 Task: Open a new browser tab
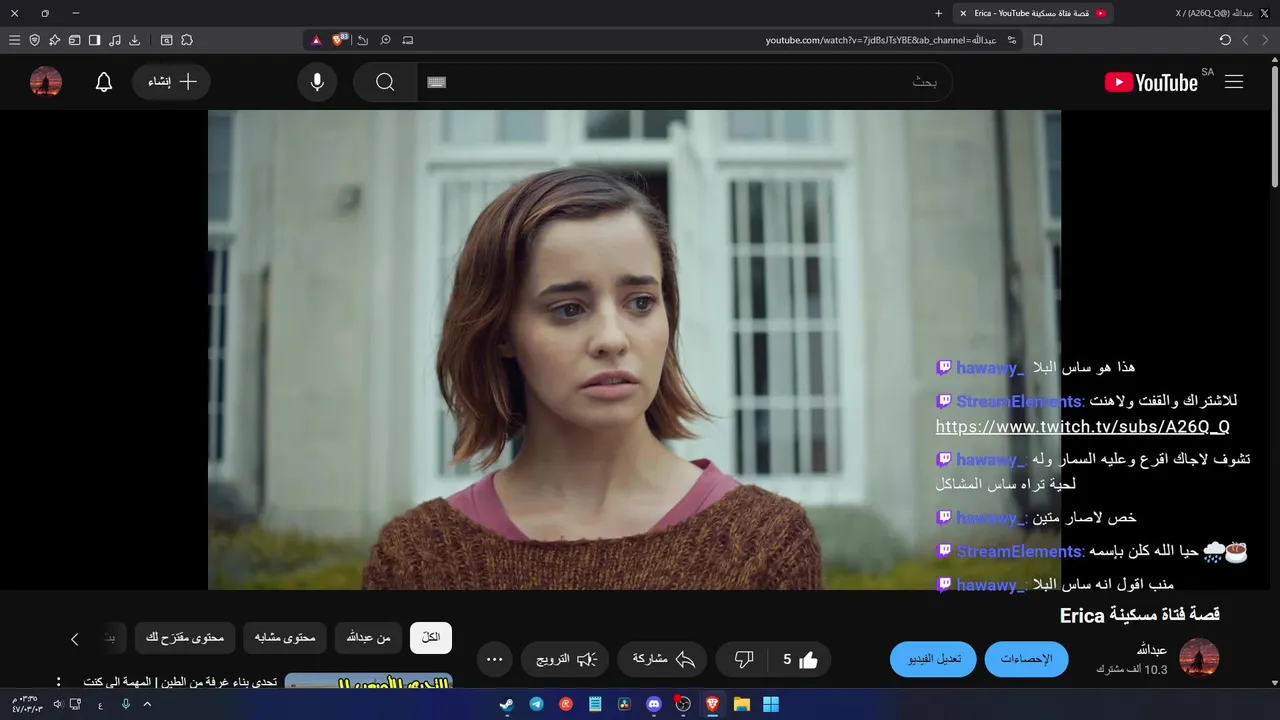point(938,13)
